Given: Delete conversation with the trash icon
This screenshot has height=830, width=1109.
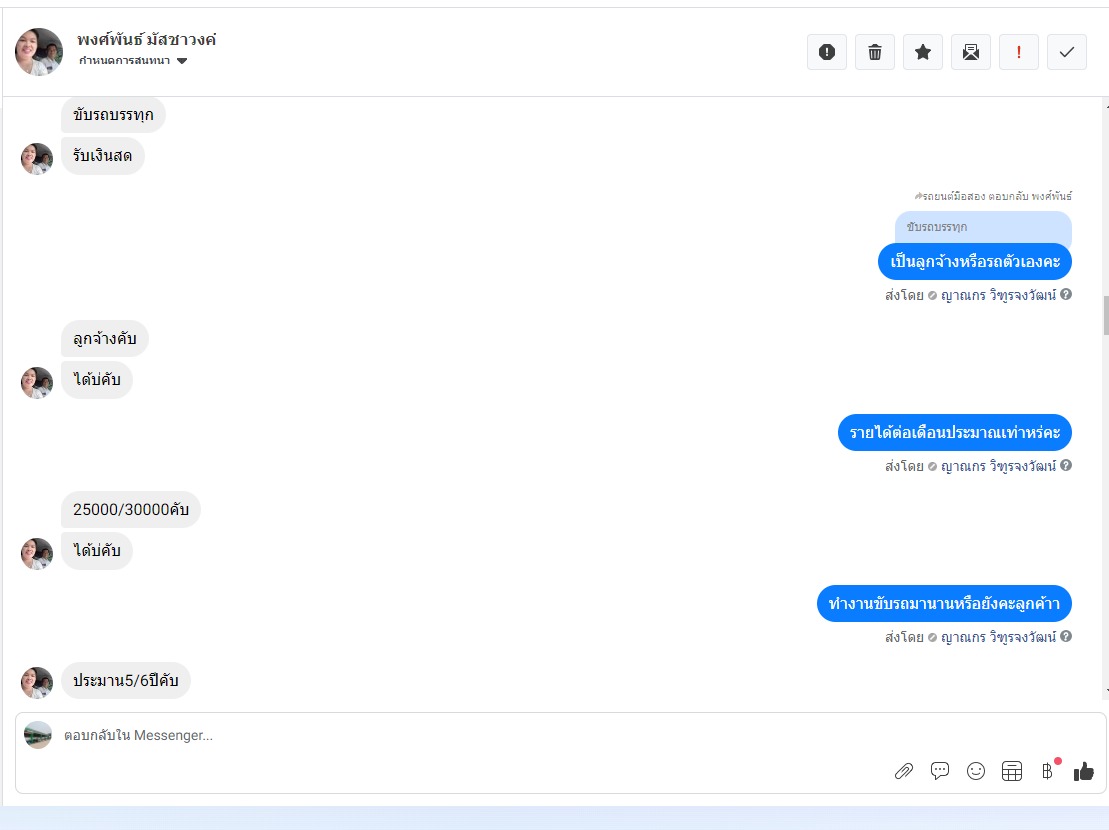Looking at the screenshot, I should (874, 52).
